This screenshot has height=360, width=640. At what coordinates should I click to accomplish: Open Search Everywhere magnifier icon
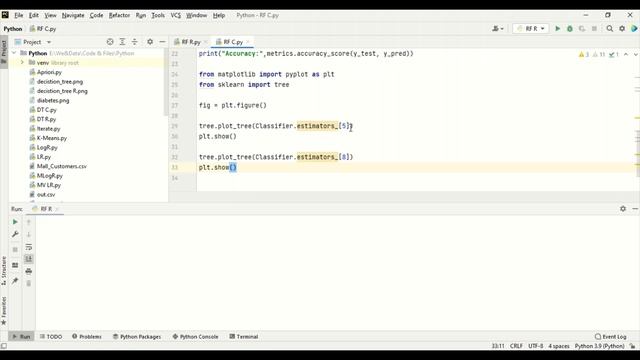tap(610, 29)
